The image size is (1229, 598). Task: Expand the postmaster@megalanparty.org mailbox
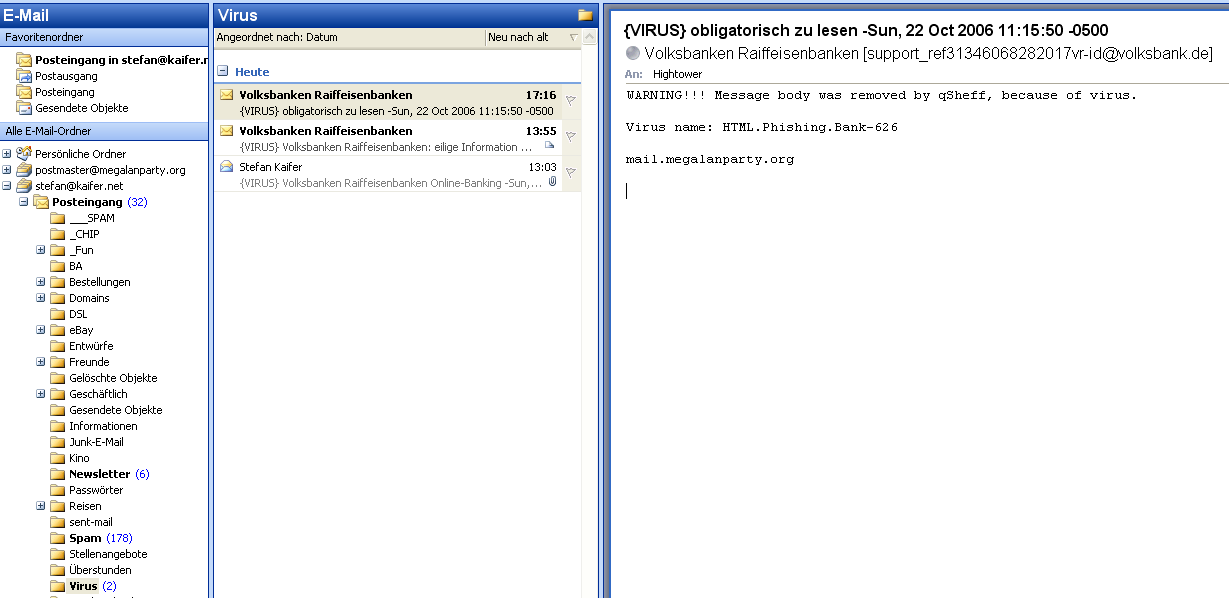coord(7,170)
